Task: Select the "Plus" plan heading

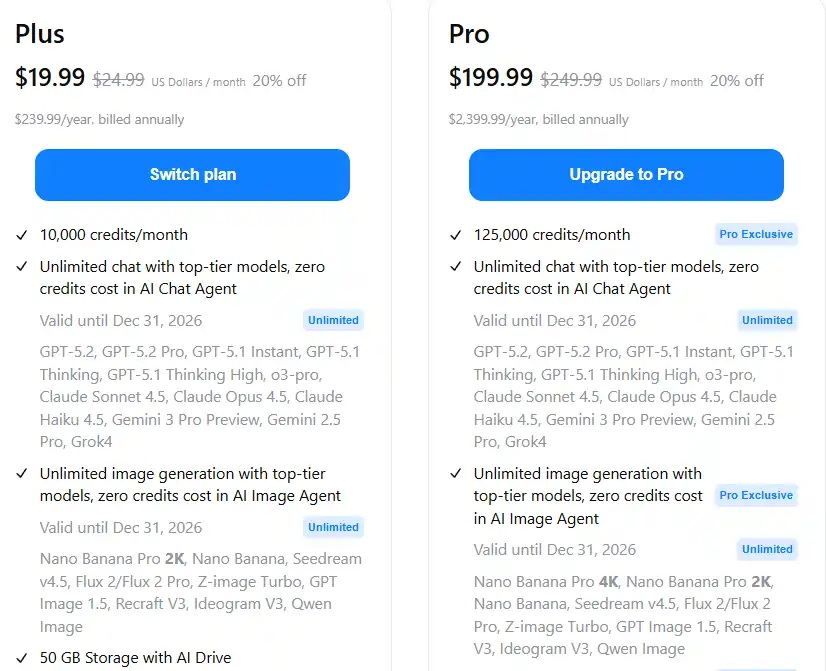Action: [39, 34]
